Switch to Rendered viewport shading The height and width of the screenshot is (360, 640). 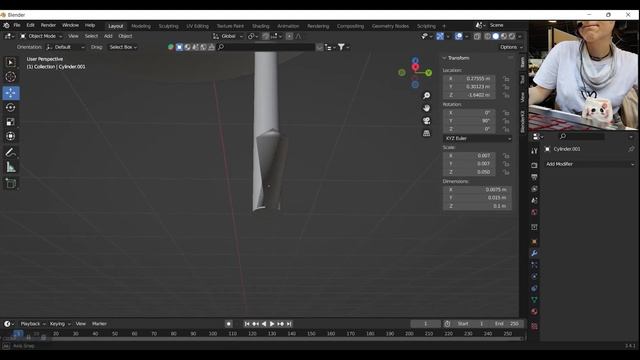point(512,36)
